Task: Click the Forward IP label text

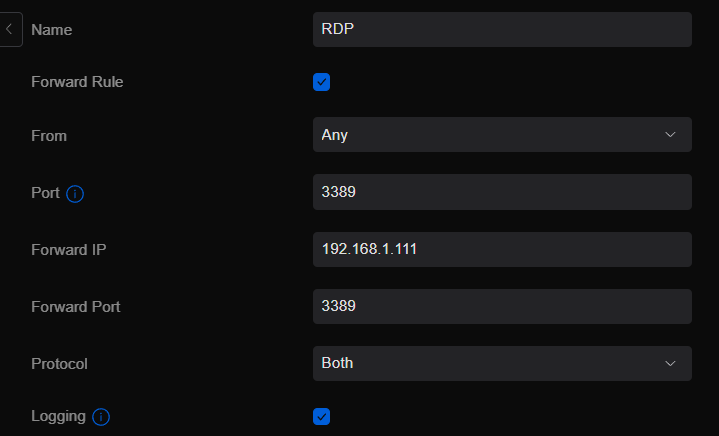Action: (x=69, y=250)
